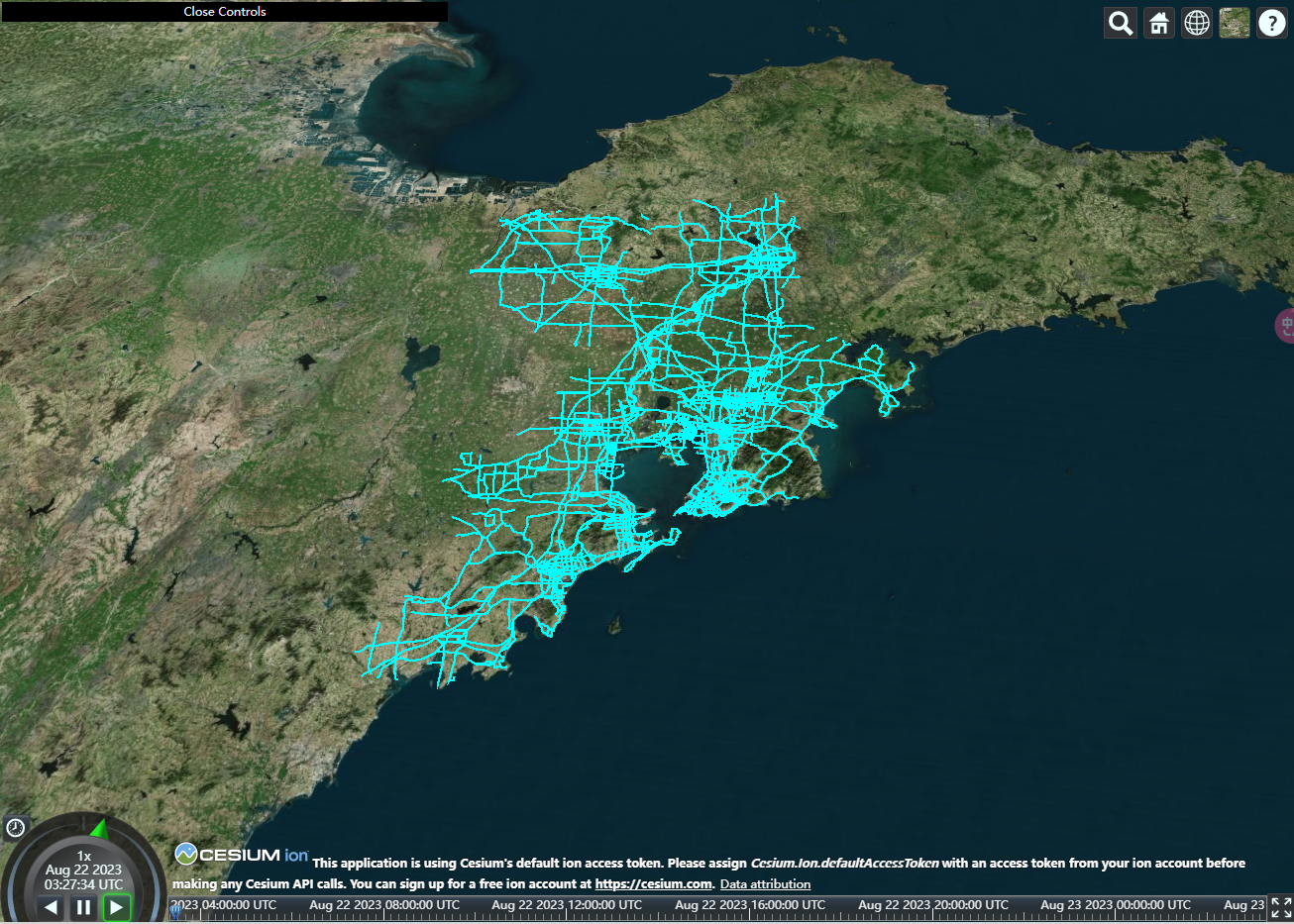
Task: Toggle fullscreen mode
Action: [1281, 907]
